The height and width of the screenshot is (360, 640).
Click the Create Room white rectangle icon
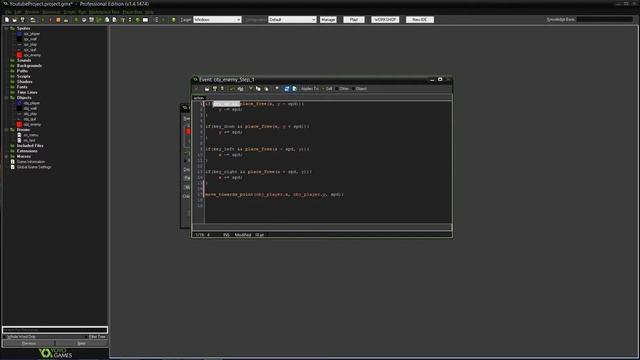pos(145,20)
